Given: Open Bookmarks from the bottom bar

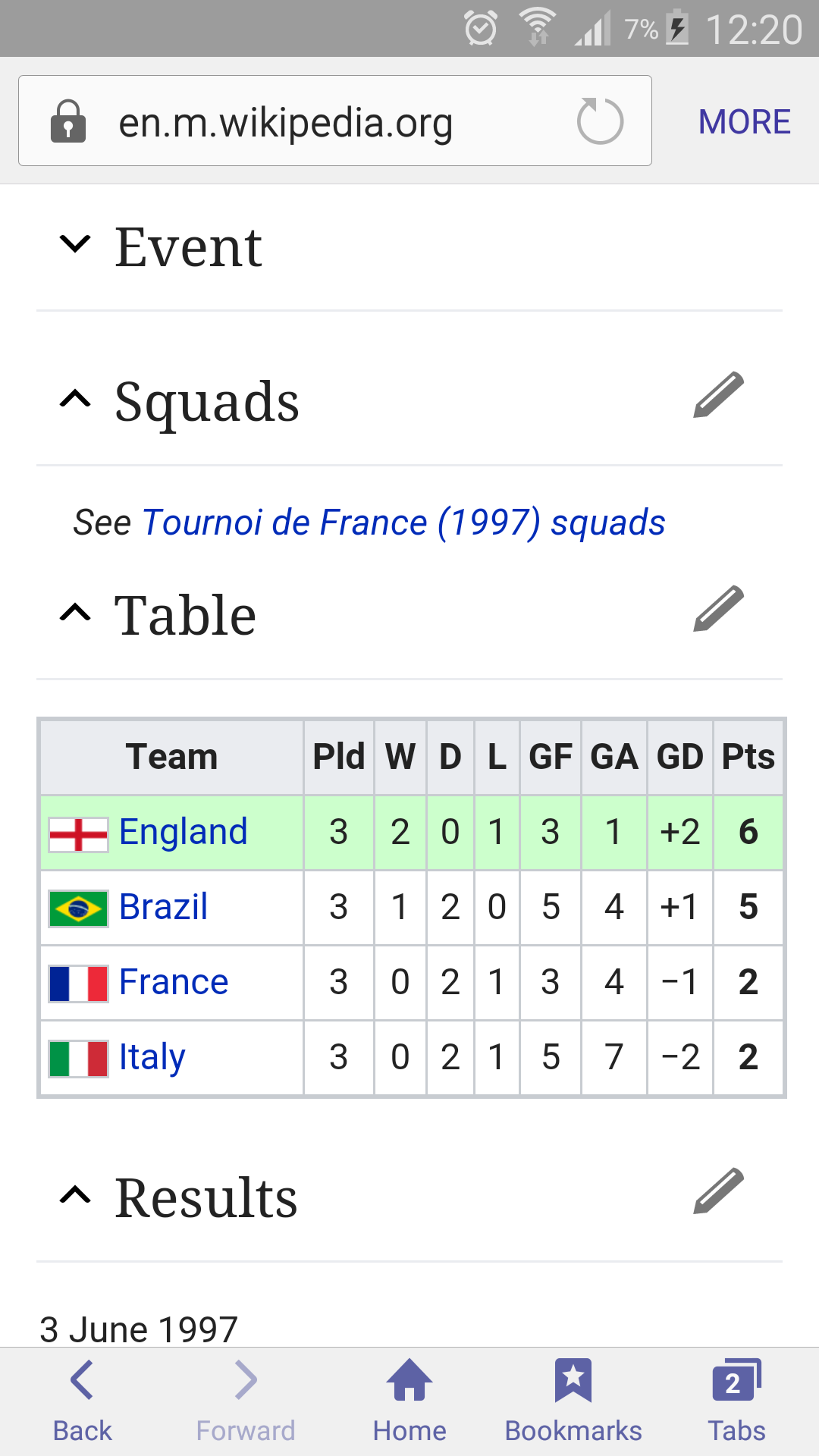Looking at the screenshot, I should (573, 1401).
